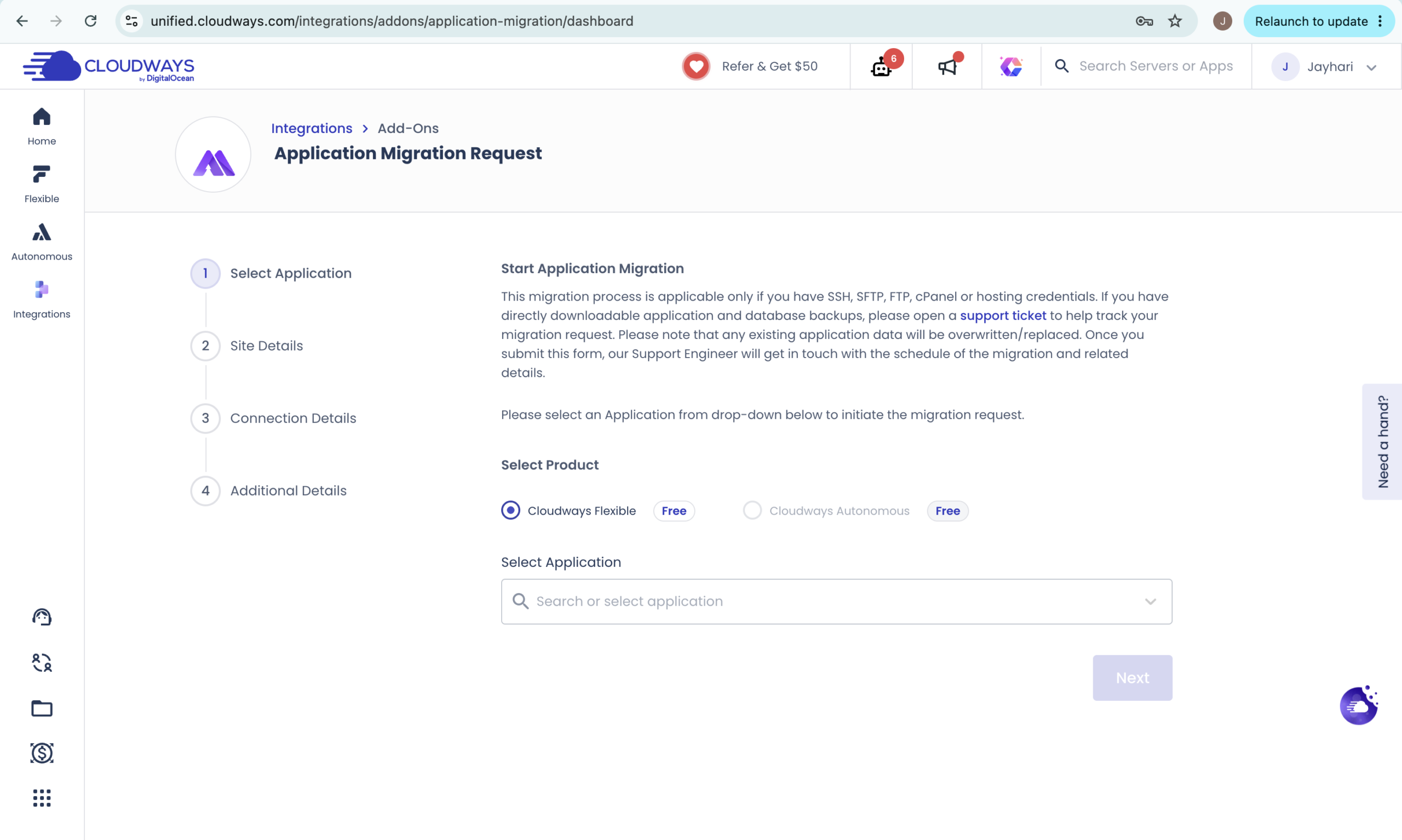Click the Application Migration add-on logo
The image size is (1402, 840).
[214, 154]
